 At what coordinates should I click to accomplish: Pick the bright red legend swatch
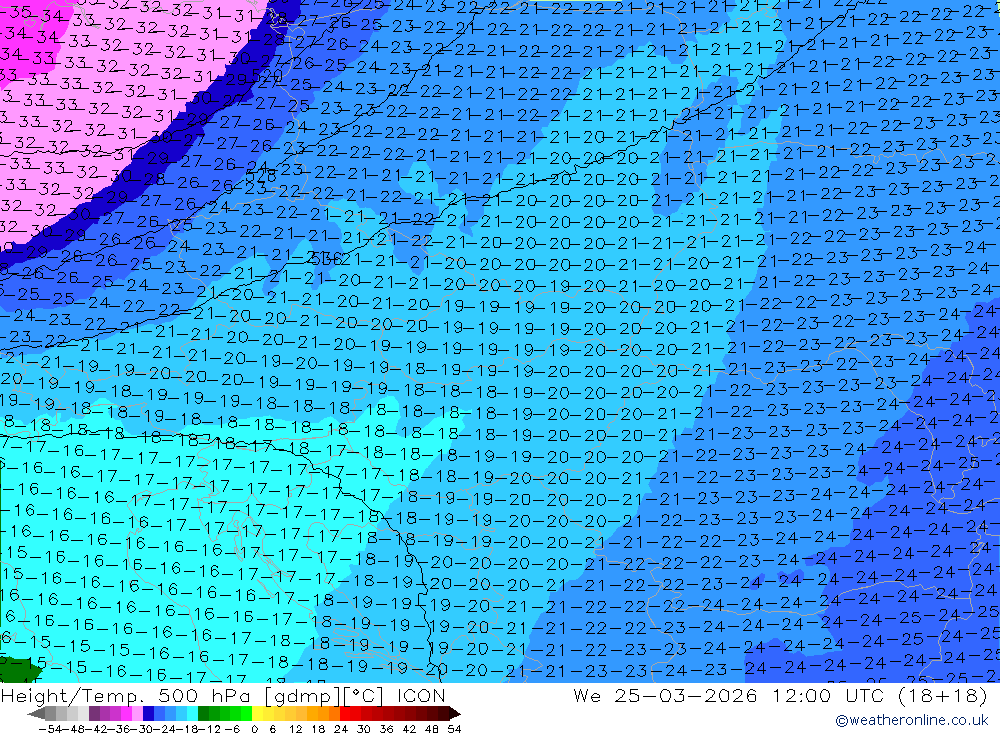(x=346, y=714)
